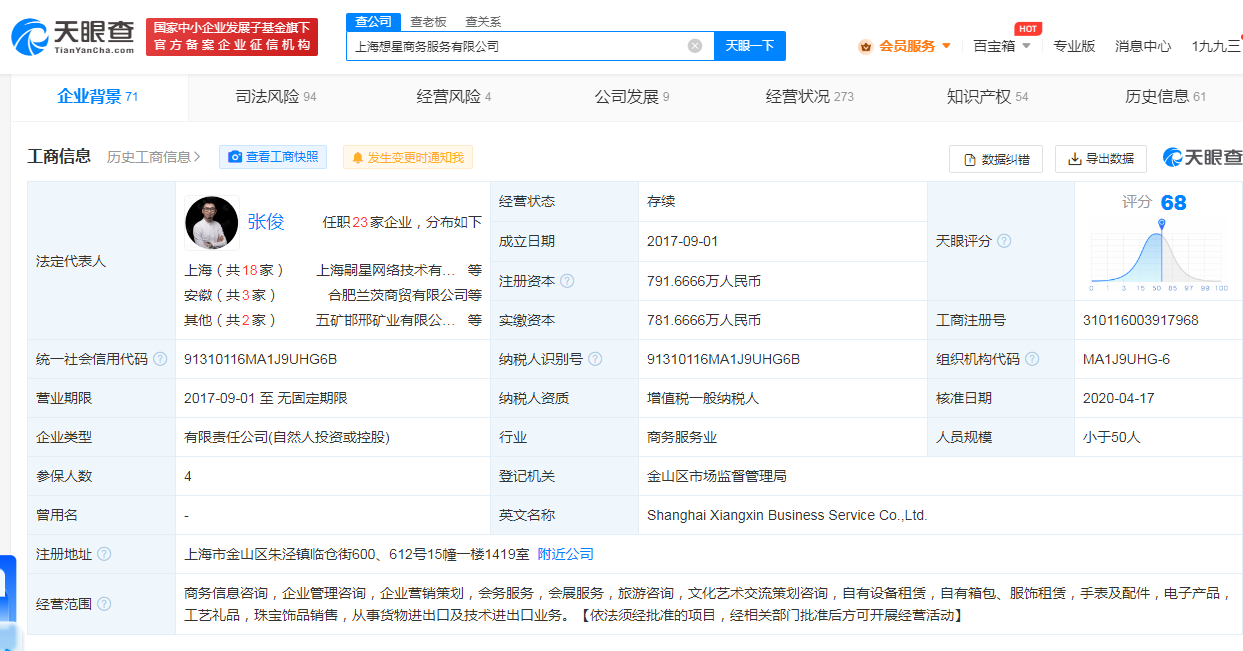Expand 历史工商信息 chevron link
Image resolution: width=1243 pixels, height=651 pixels.
pos(154,157)
